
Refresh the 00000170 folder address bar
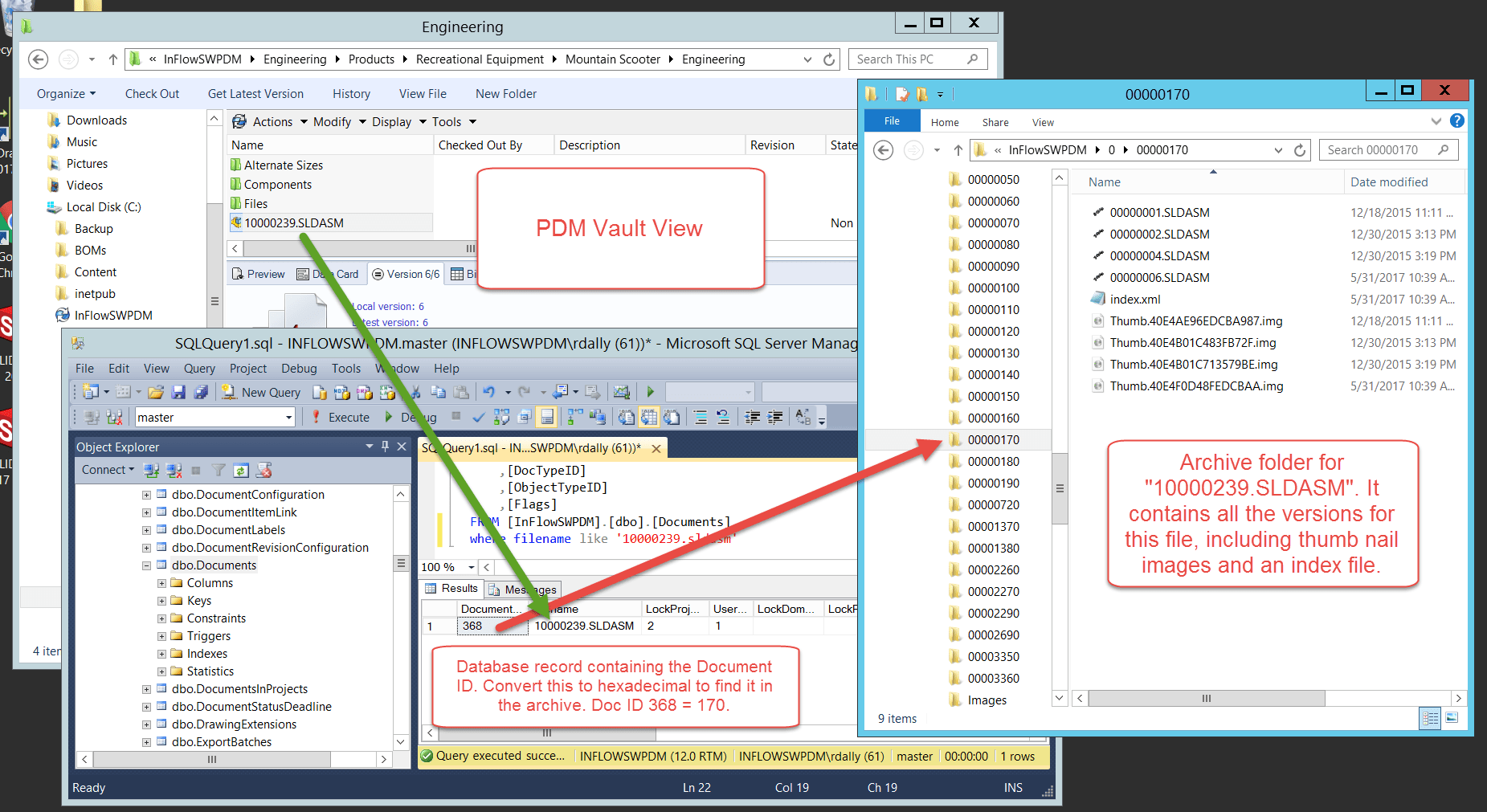[1300, 150]
